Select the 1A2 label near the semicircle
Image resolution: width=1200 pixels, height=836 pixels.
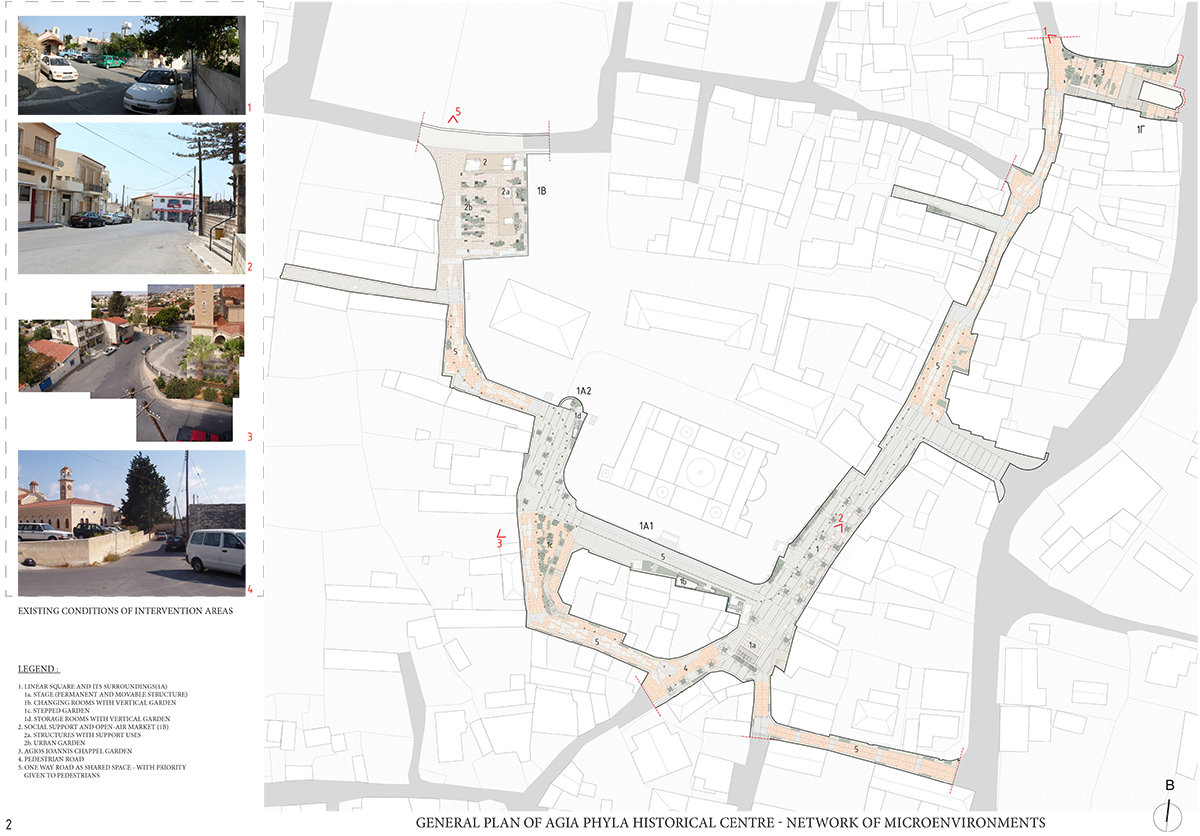click(x=585, y=391)
